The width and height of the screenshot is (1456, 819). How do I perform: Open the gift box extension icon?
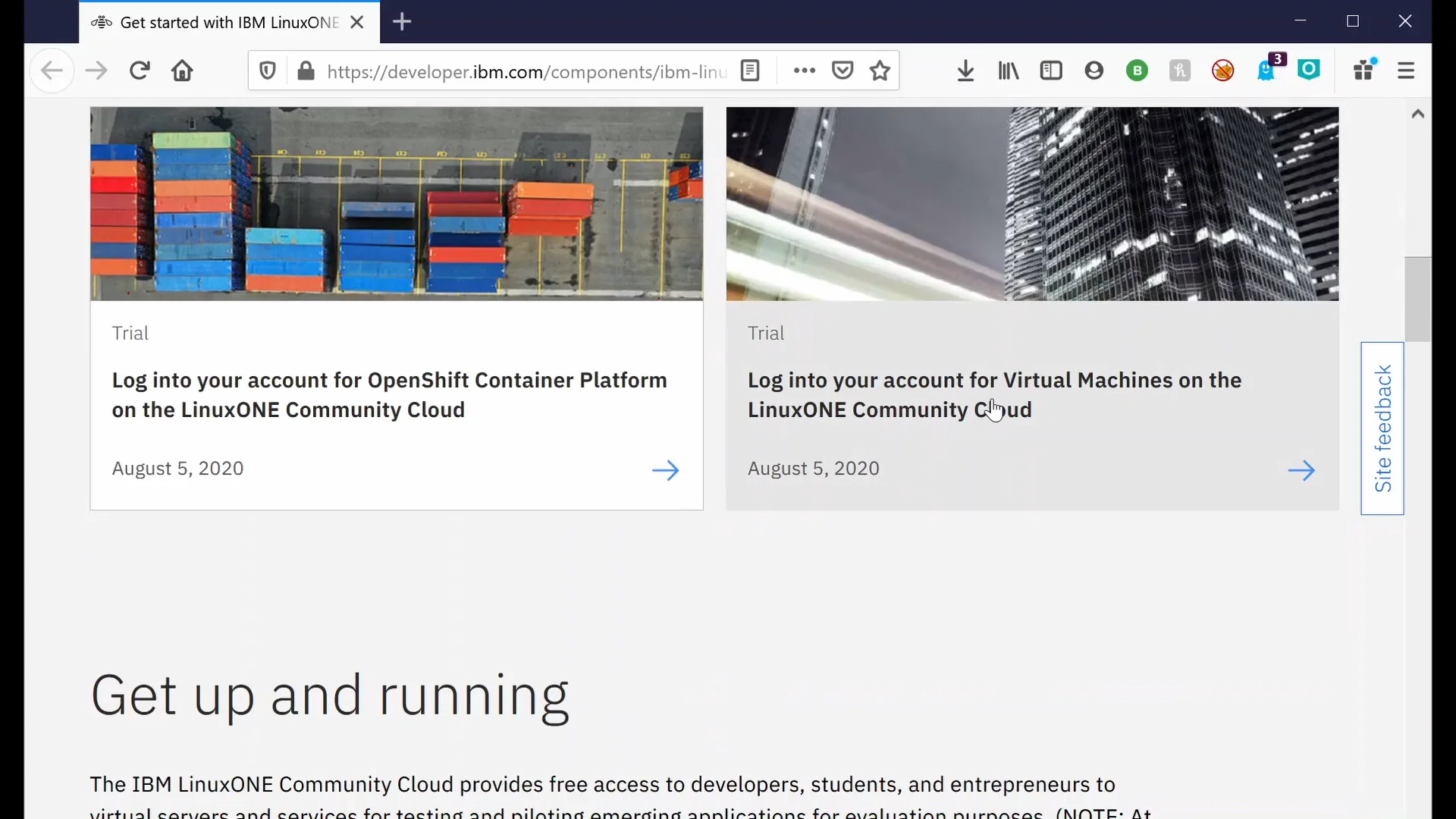pyautogui.click(x=1365, y=70)
